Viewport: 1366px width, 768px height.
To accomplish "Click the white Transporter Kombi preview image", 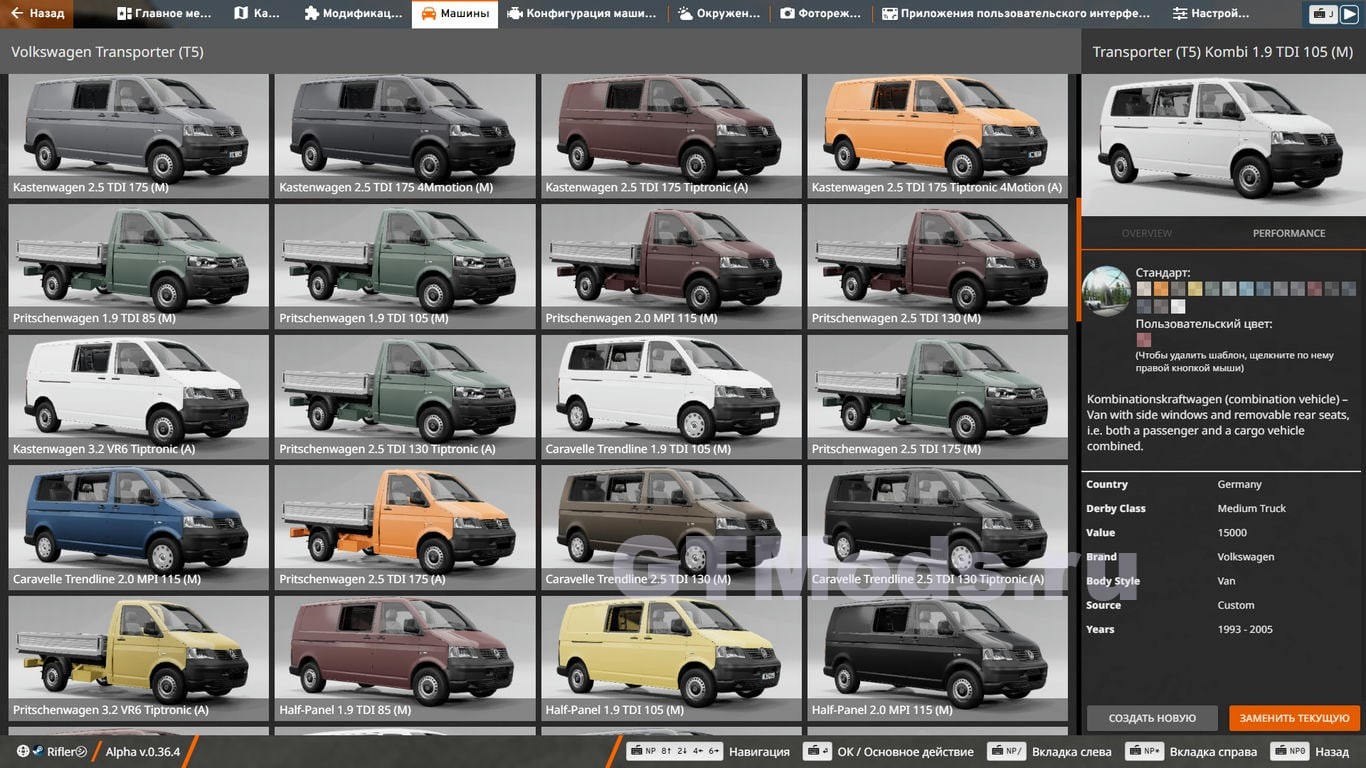I will [1224, 146].
